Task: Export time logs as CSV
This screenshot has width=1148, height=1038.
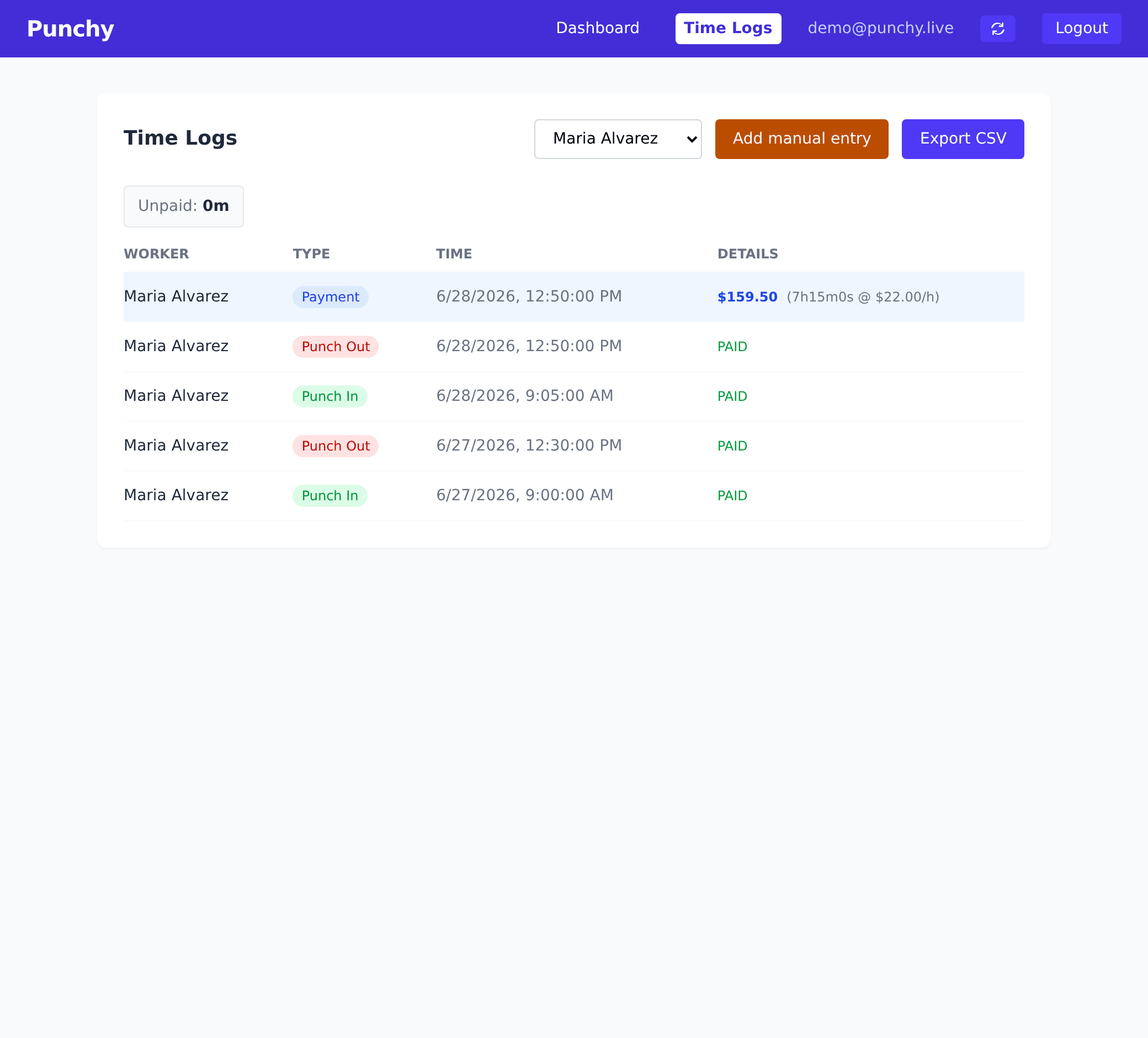Action: tap(963, 139)
